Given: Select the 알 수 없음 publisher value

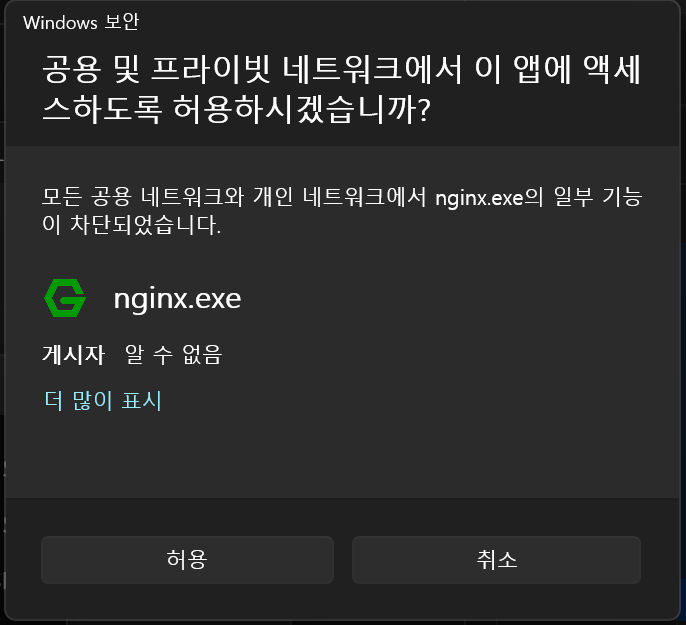Looking at the screenshot, I should 174,354.
